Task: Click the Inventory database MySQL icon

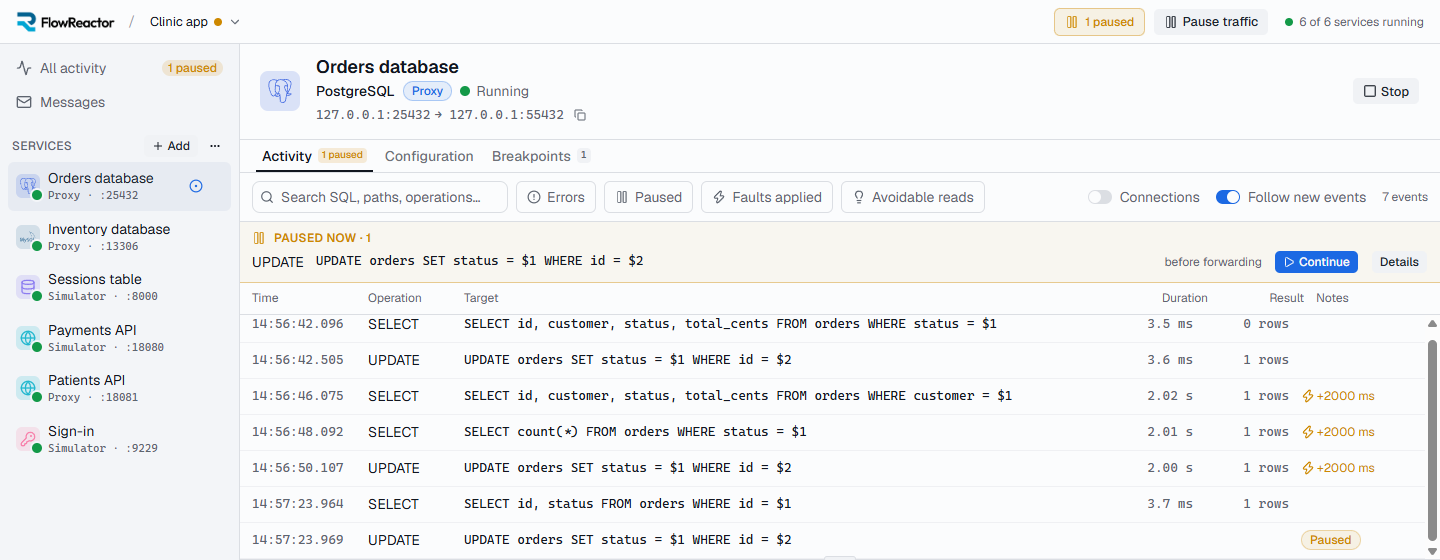Action: [27, 236]
